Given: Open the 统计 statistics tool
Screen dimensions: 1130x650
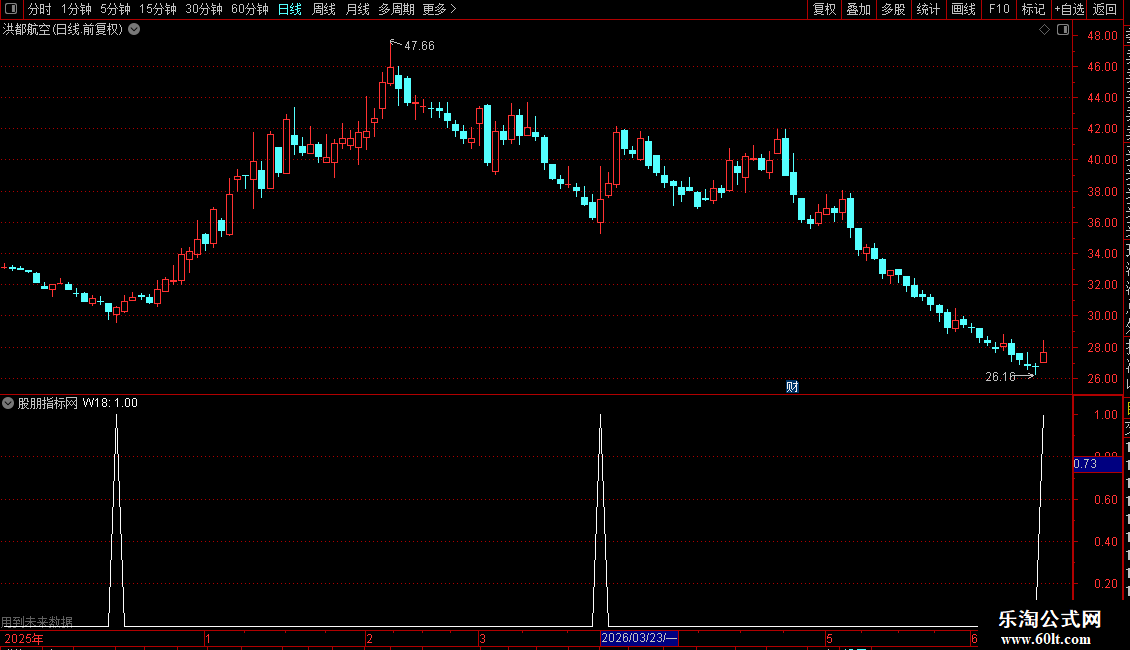Looking at the screenshot, I should 928,9.
